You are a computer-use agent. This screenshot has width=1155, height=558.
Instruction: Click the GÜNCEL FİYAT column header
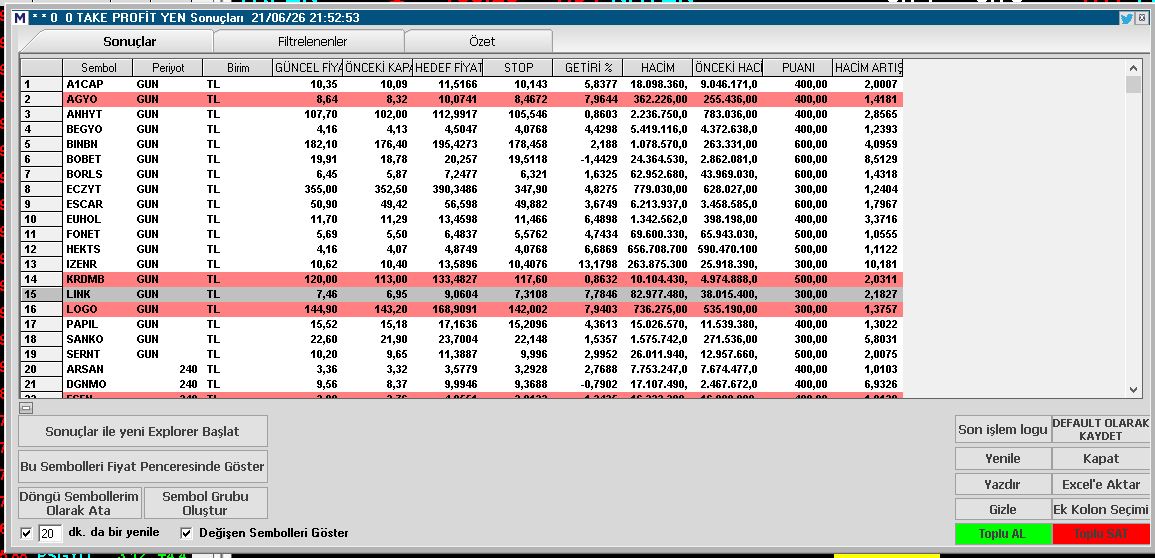308,68
